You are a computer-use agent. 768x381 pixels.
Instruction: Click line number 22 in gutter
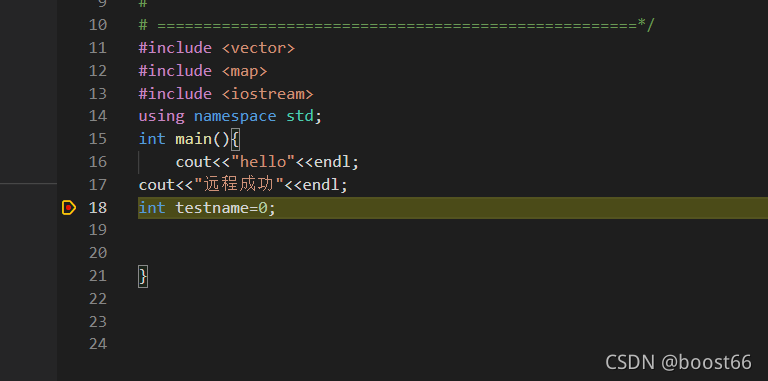(x=98, y=299)
